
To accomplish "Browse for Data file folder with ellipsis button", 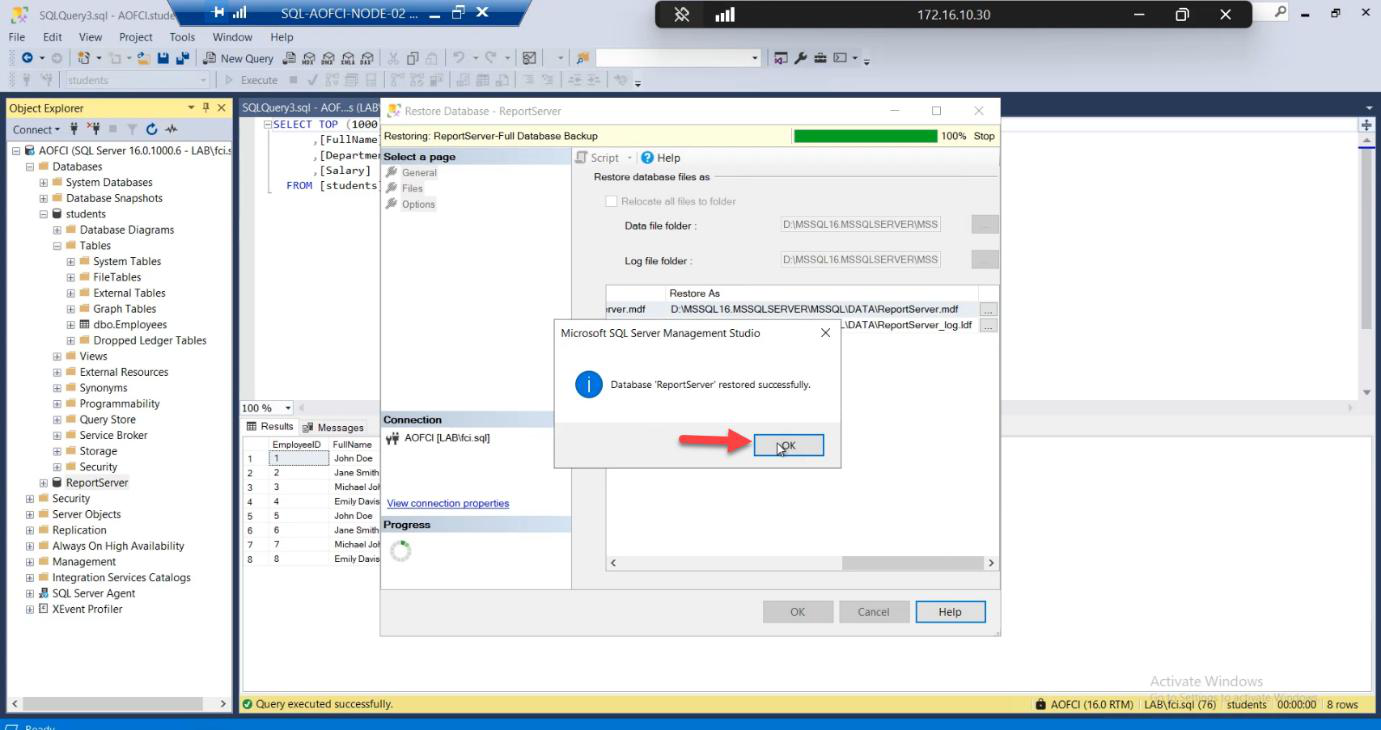I will [985, 225].
